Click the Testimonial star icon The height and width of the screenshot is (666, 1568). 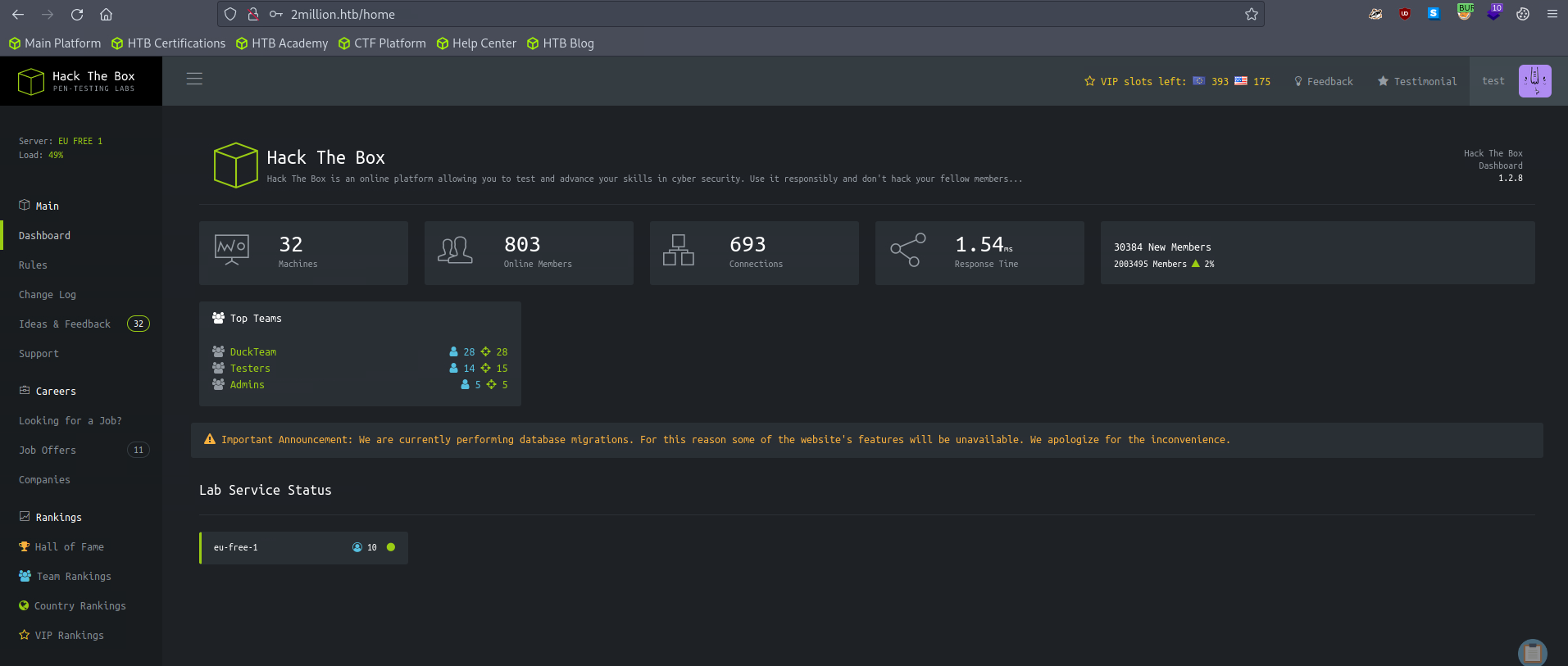[1384, 81]
